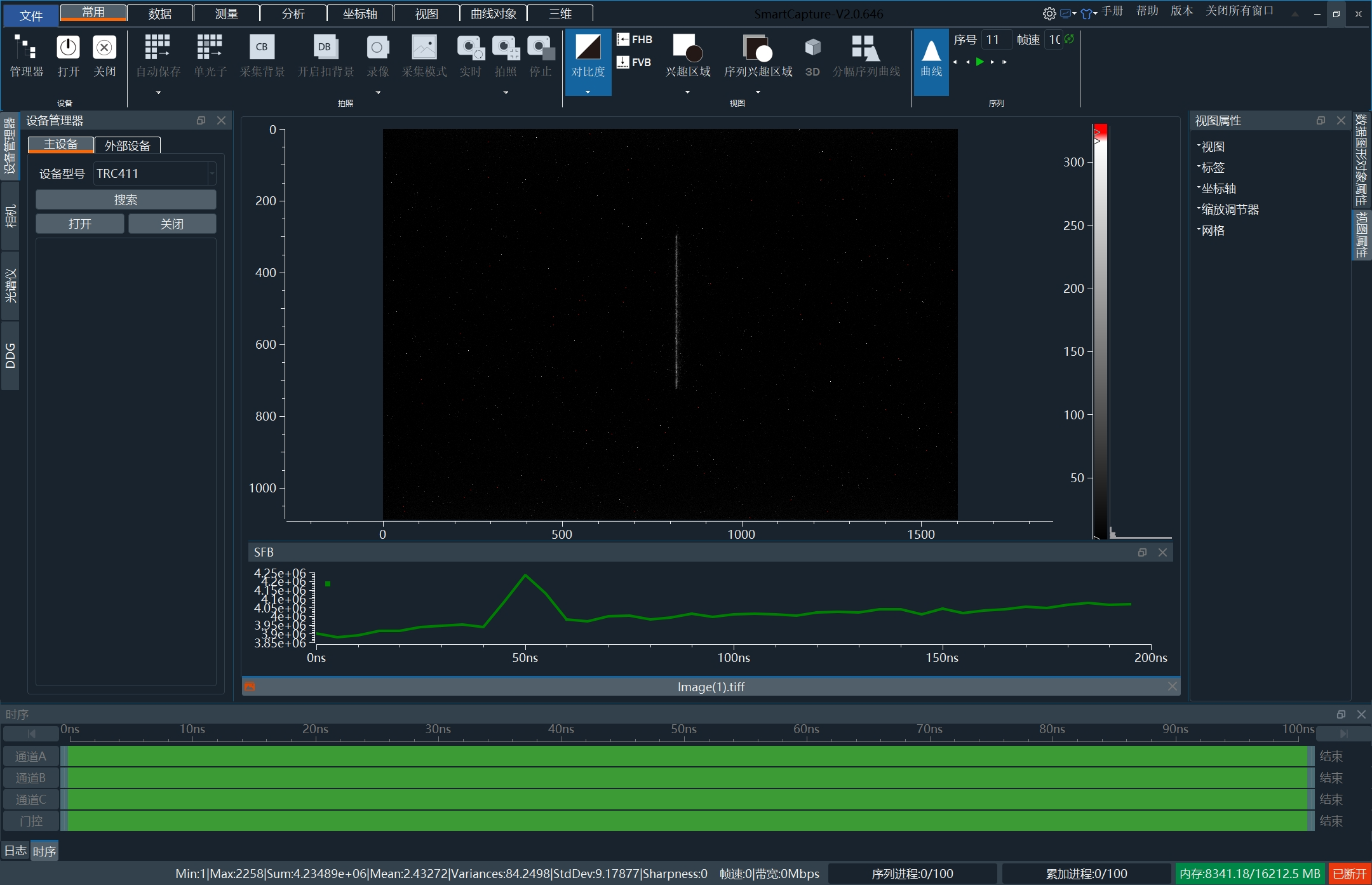This screenshot has height=885, width=1372.
Task: Click the 实时 live camera icon
Action: pos(471,47)
